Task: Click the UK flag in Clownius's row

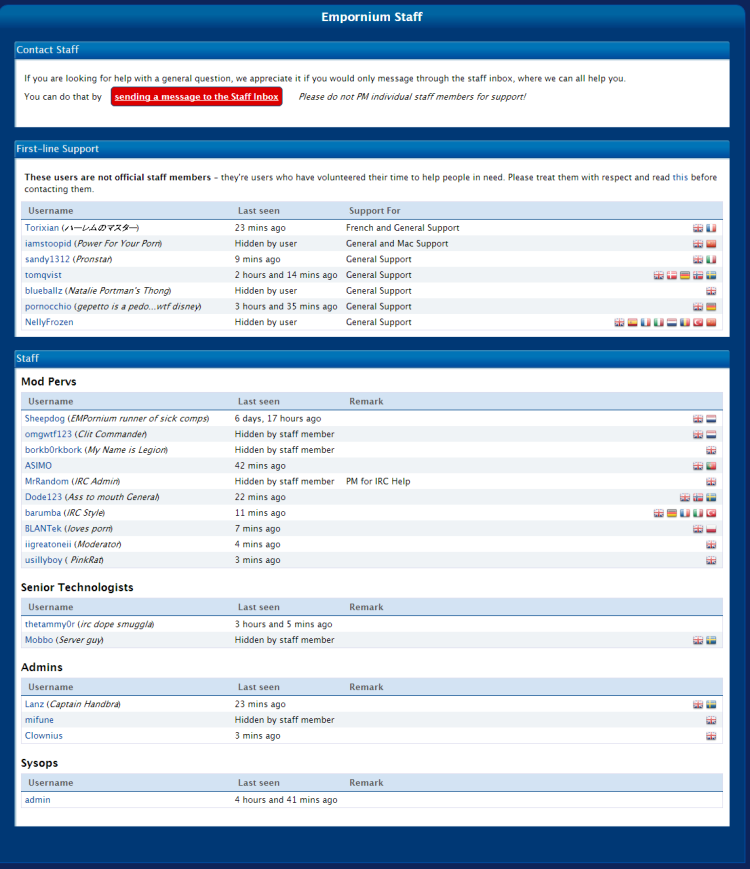Action: (711, 736)
